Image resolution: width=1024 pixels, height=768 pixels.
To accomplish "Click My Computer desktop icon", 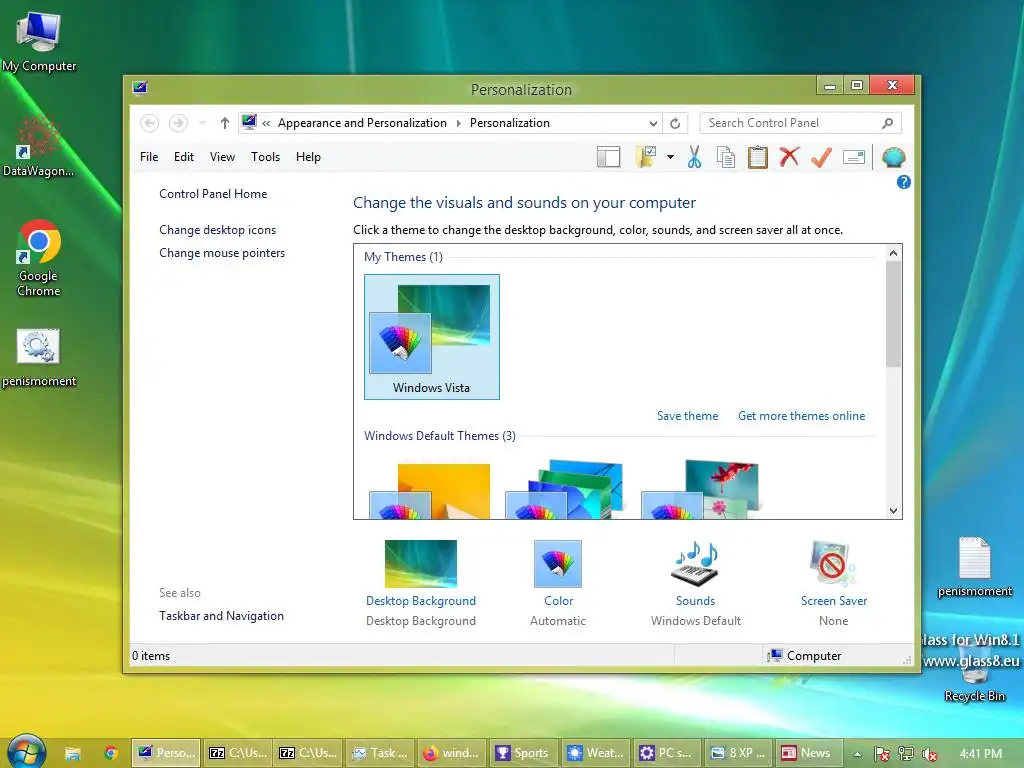I will 39,41.
